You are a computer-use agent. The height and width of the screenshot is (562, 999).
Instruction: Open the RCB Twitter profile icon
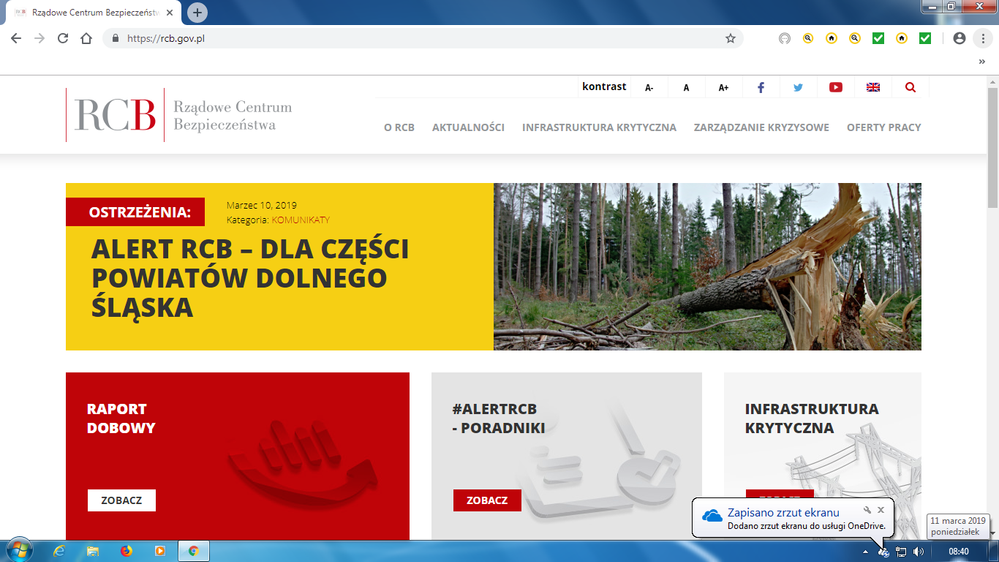(x=798, y=87)
